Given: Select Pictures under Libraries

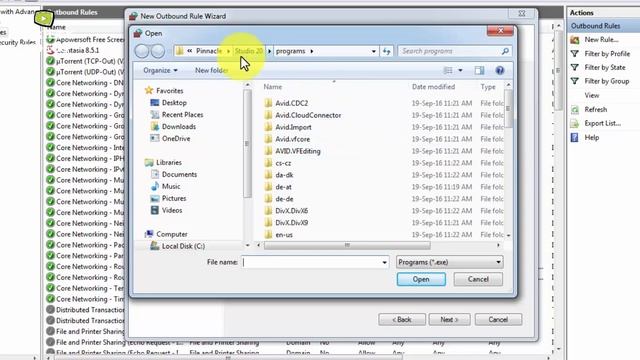Looking at the screenshot, I should pyautogui.click(x=174, y=198).
